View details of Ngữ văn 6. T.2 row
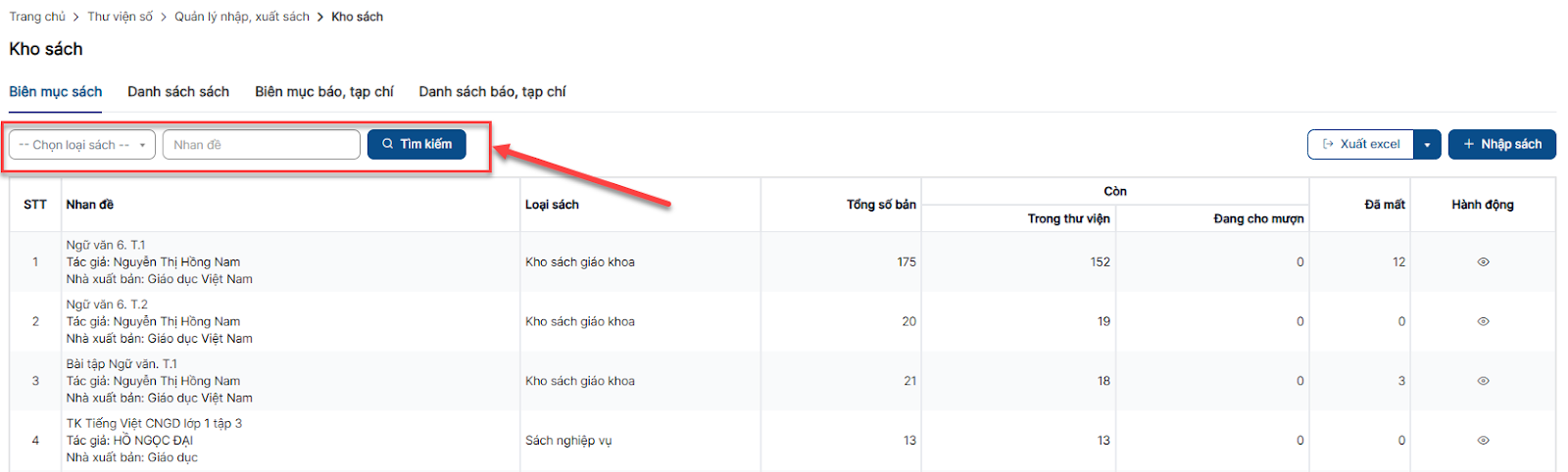 coord(1483,321)
